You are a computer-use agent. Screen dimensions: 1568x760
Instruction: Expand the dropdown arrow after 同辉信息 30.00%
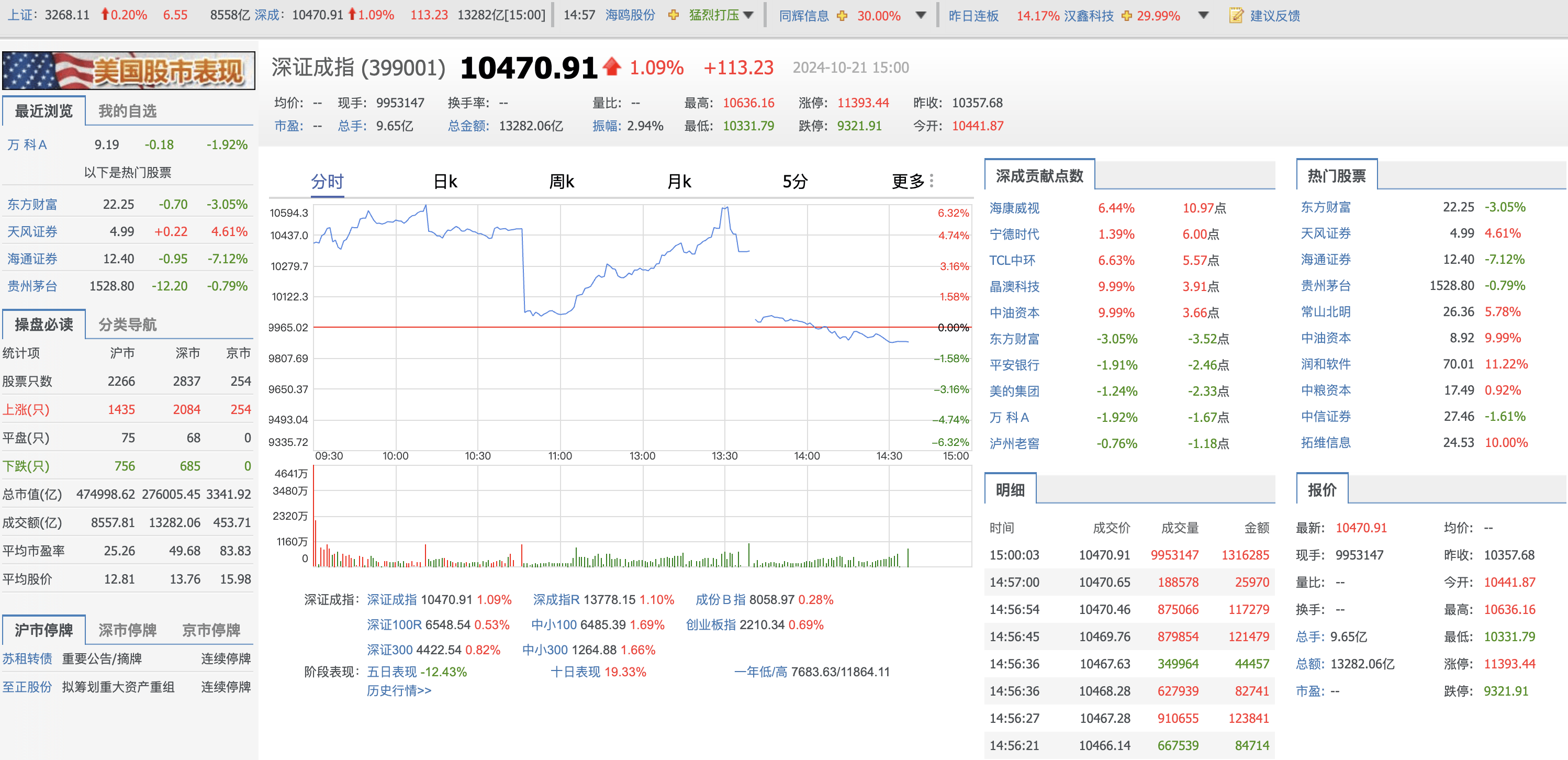[x=921, y=15]
